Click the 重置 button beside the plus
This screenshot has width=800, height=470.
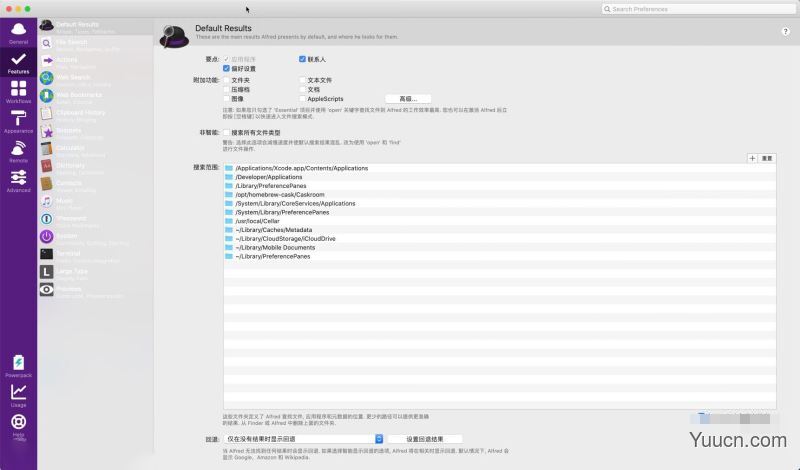(767, 158)
